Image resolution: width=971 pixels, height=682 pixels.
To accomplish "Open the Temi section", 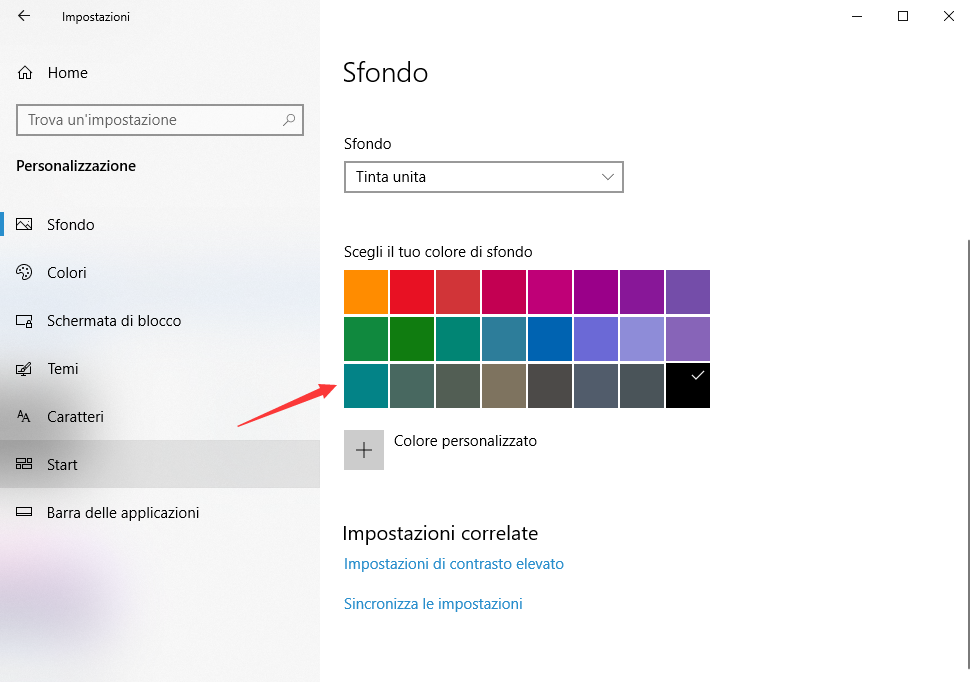I will coord(160,369).
